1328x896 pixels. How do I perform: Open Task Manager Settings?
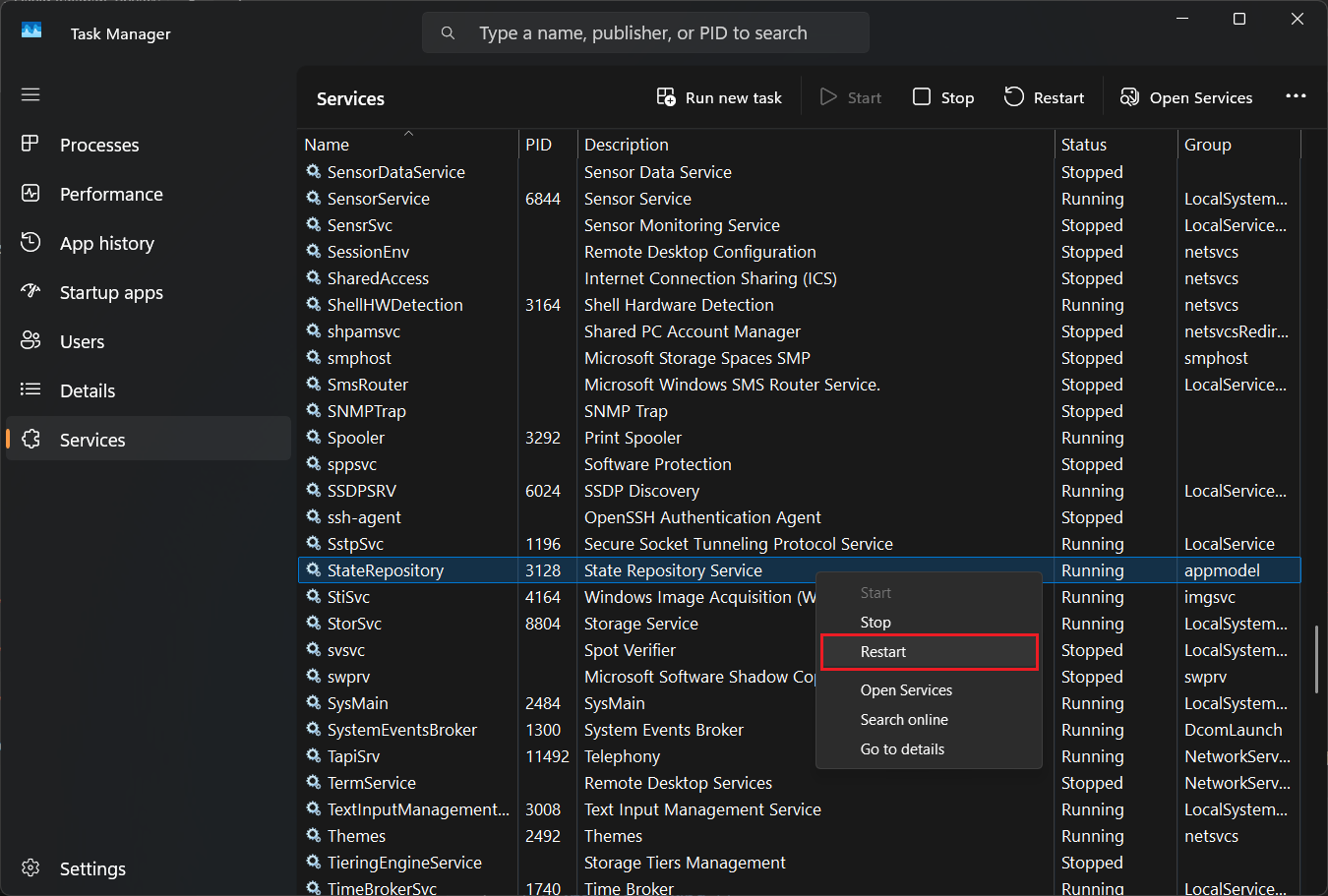pos(91,868)
